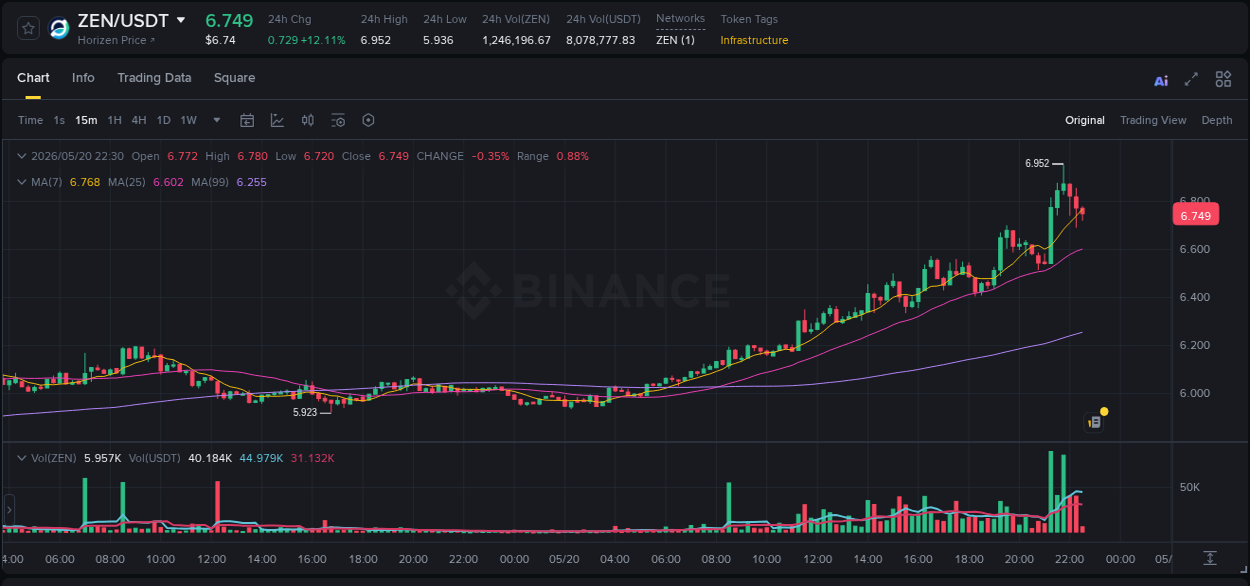Screen dimensions: 1250x586
Task: Click the Token Tags label
Action: [x=749, y=19]
